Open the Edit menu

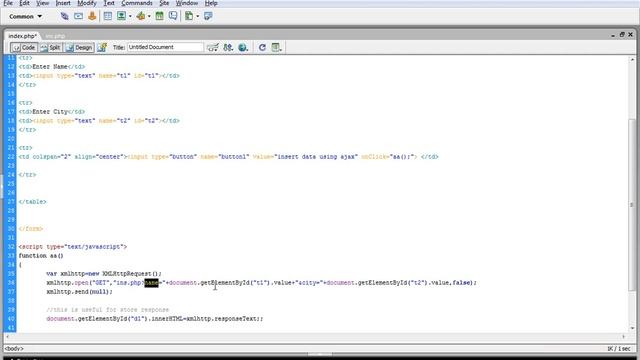[x=24, y=3]
